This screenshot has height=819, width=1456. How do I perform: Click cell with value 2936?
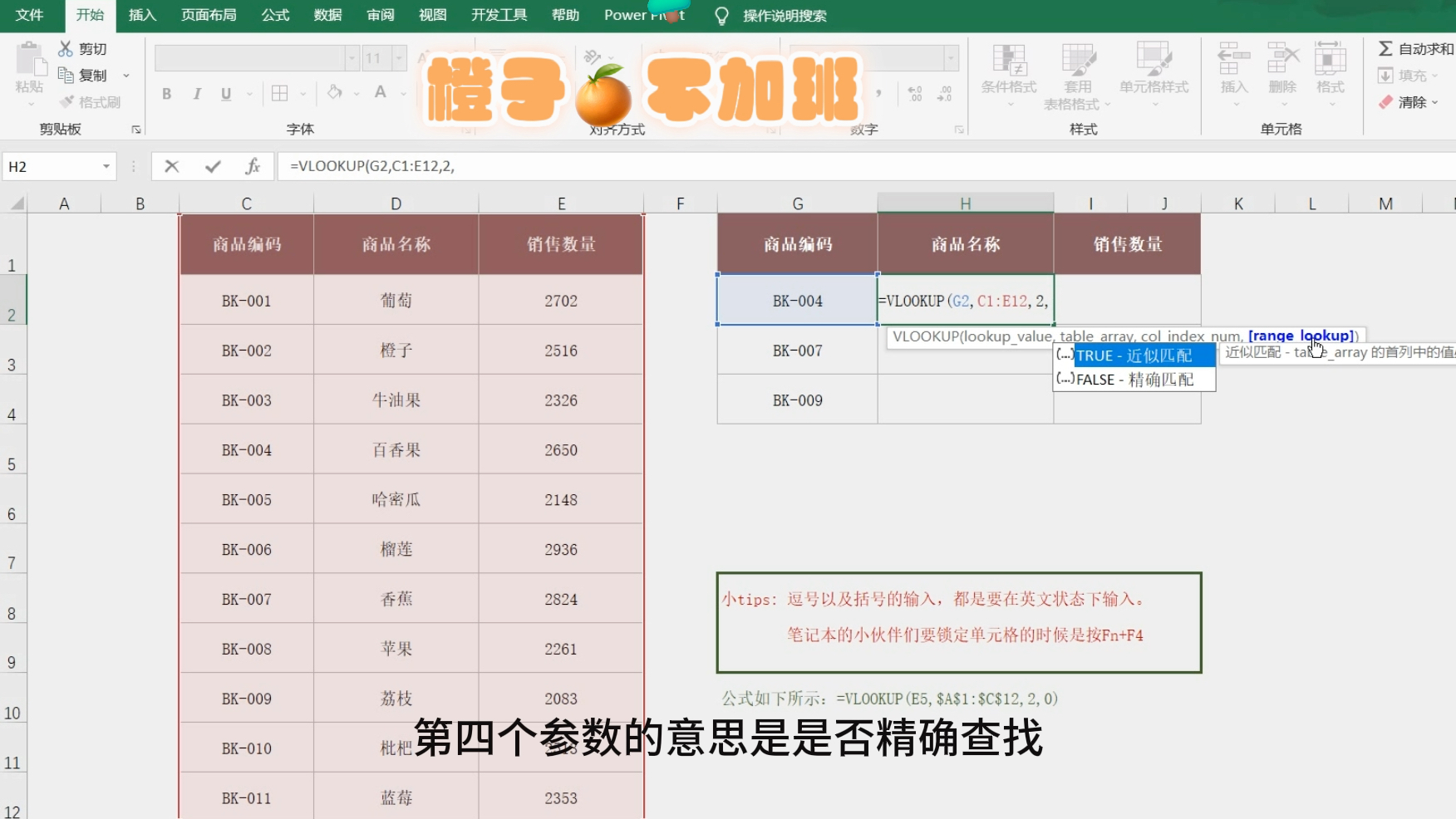561,549
